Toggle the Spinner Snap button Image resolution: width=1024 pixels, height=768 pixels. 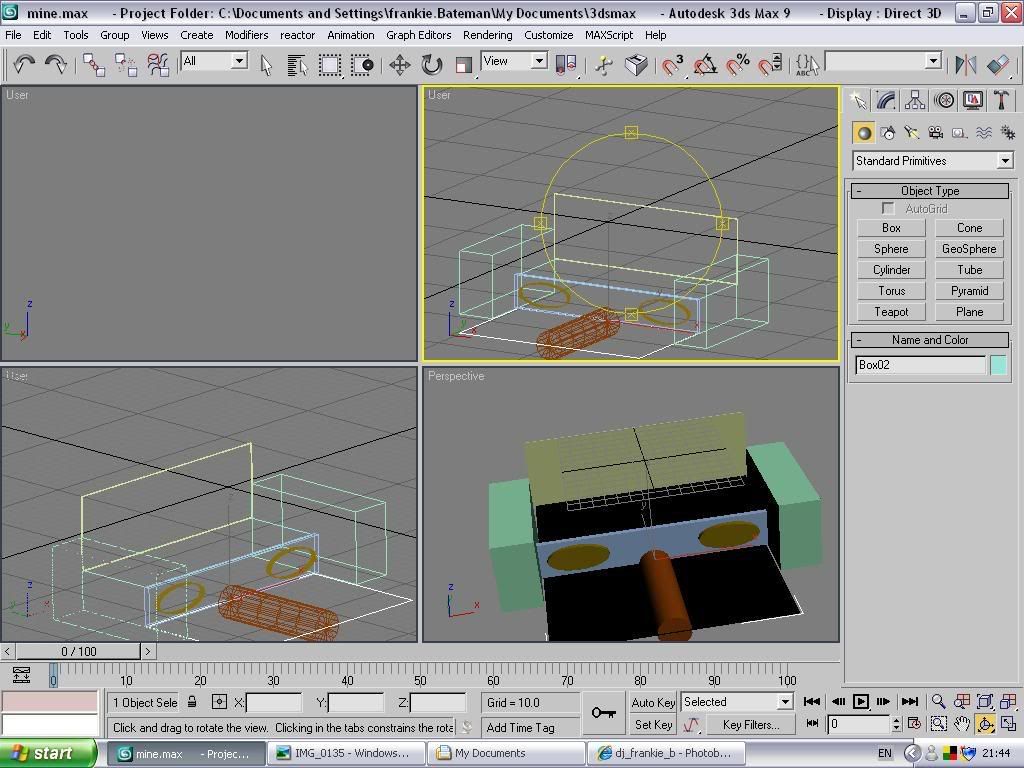pyautogui.click(x=770, y=65)
